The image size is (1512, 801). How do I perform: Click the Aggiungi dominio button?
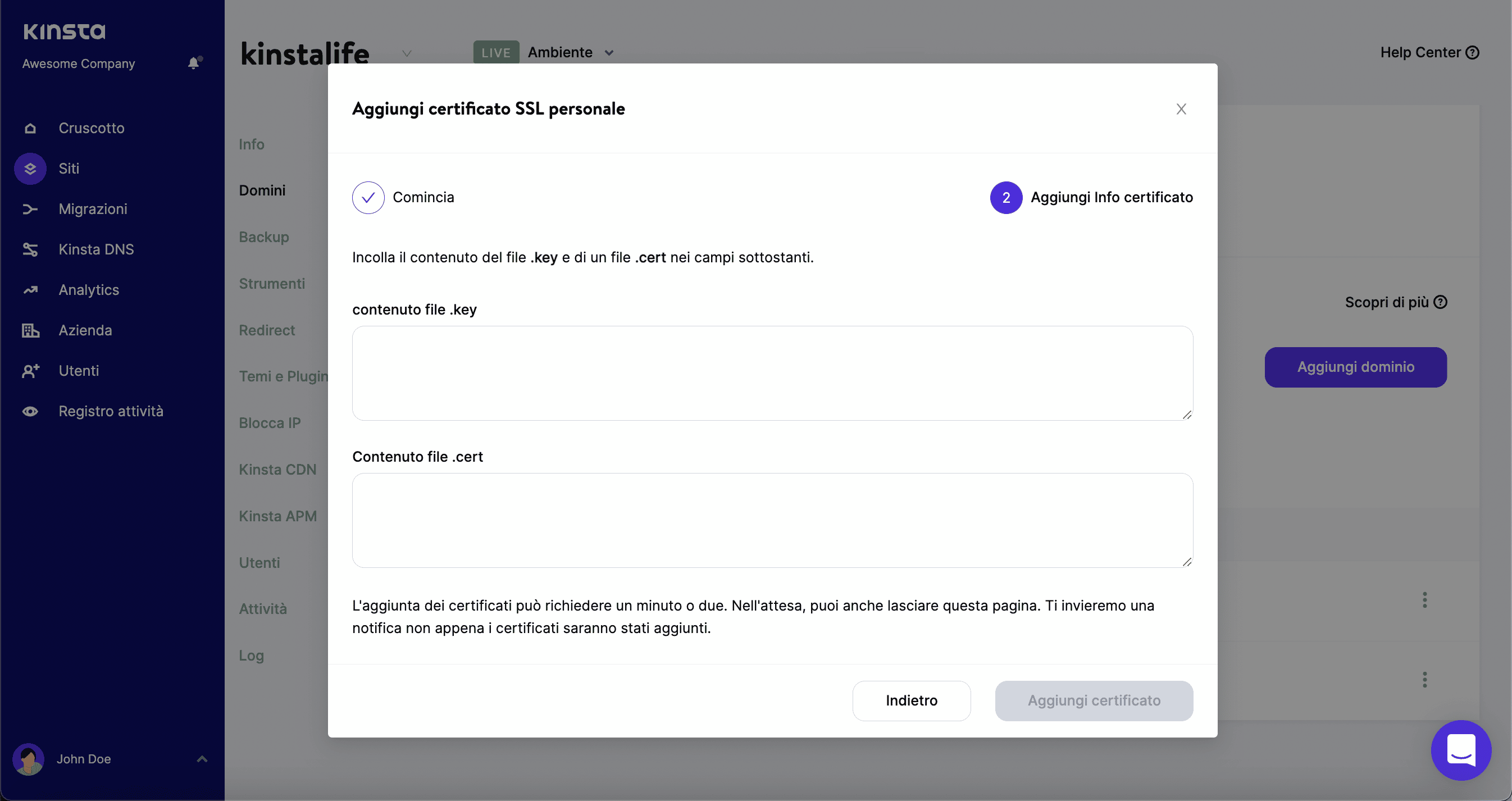(1355, 367)
